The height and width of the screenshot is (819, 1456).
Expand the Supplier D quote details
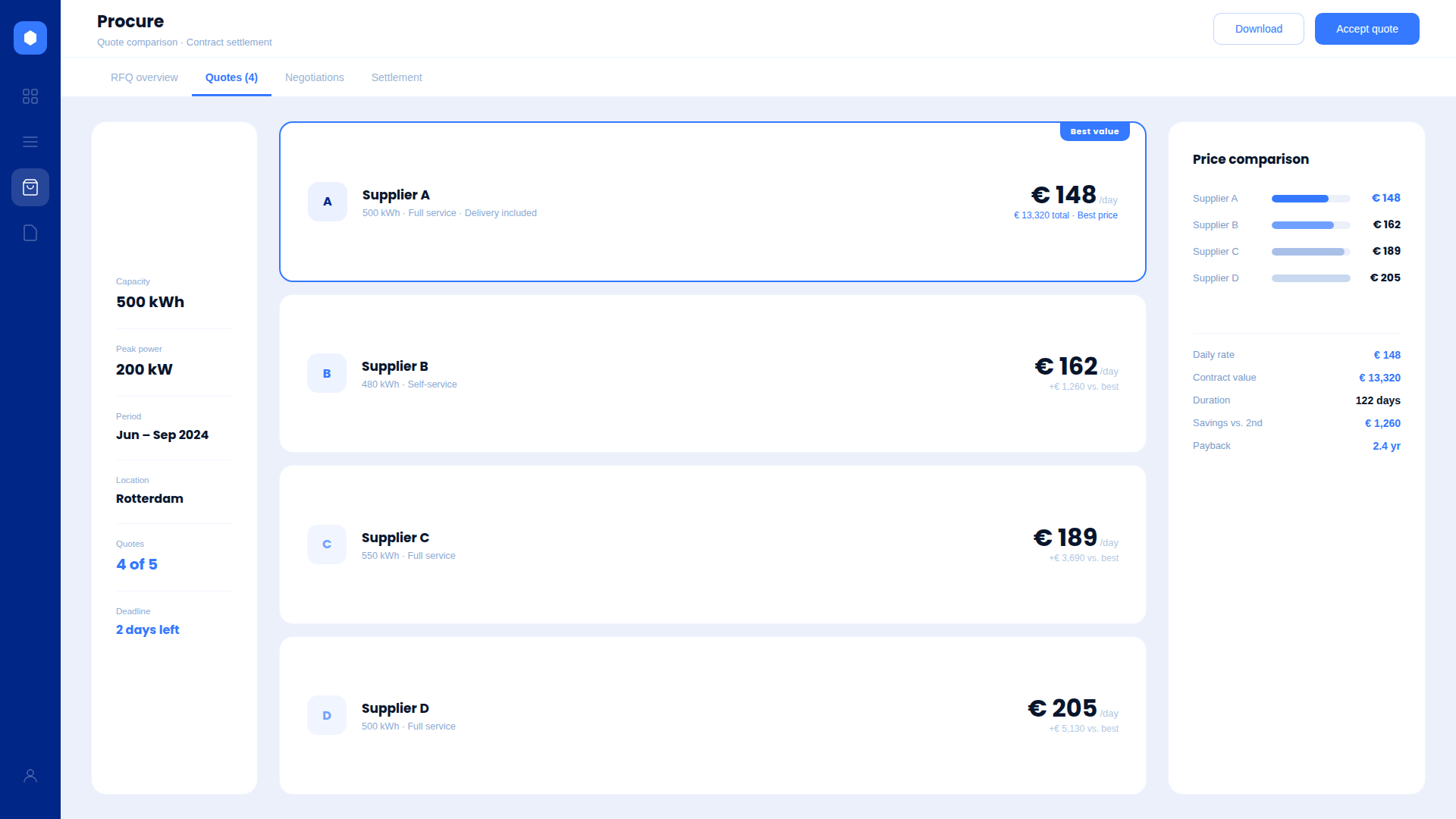pyautogui.click(x=713, y=715)
